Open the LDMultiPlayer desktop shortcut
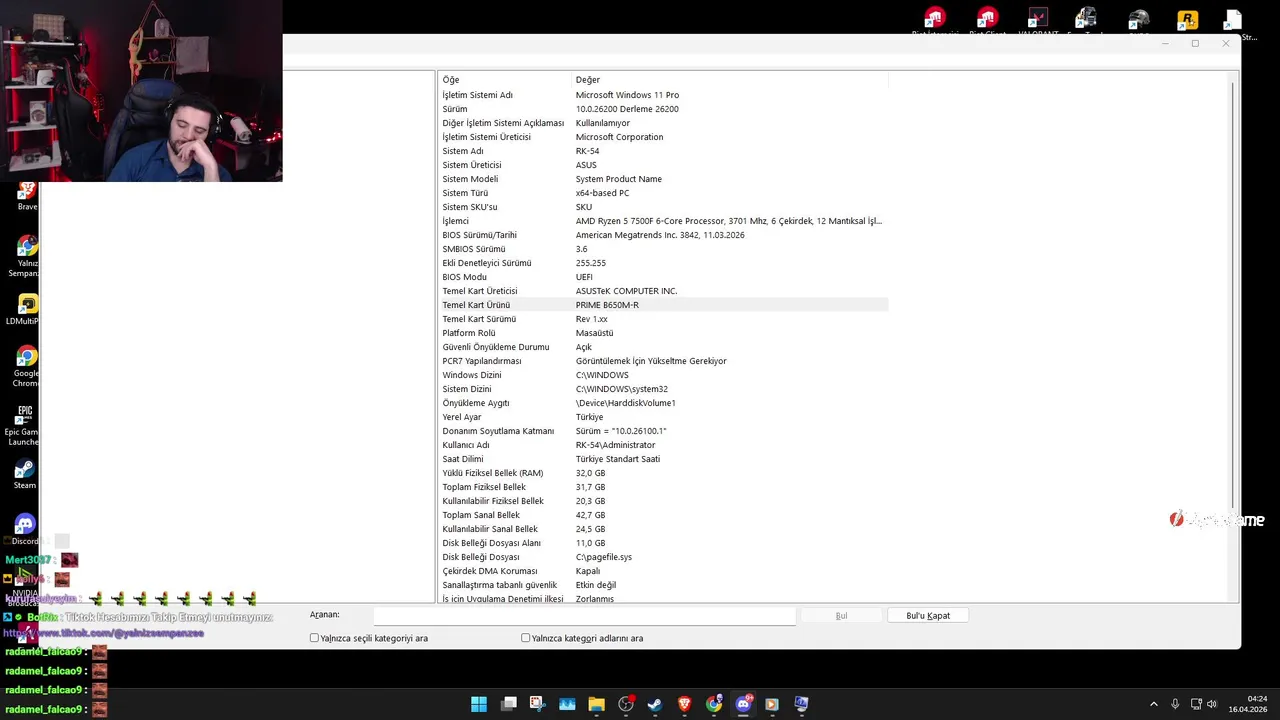This screenshot has height=720, width=1280. pyautogui.click(x=25, y=309)
